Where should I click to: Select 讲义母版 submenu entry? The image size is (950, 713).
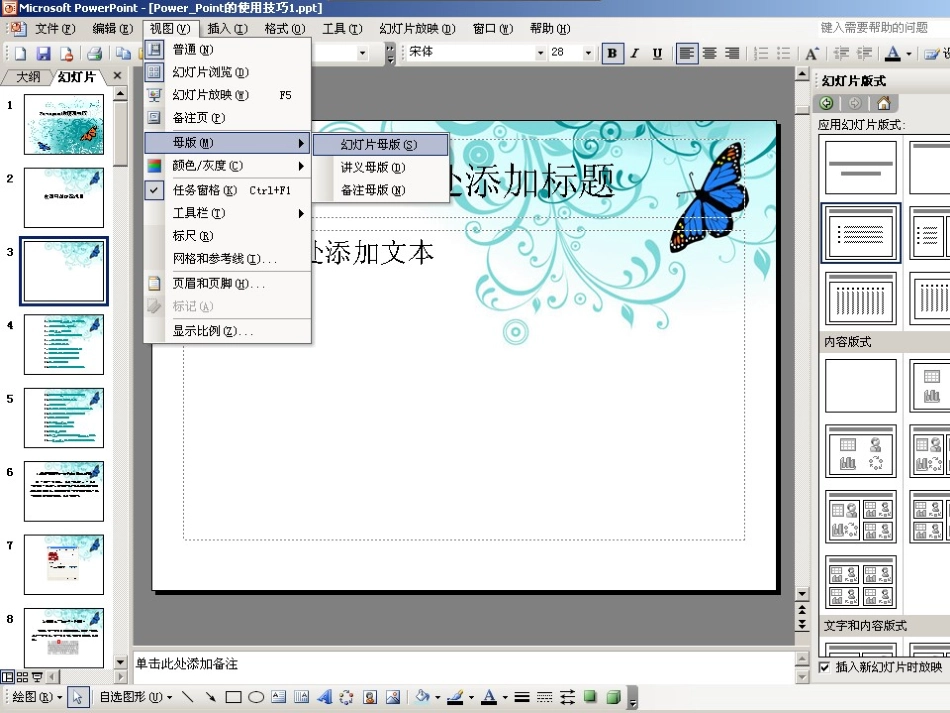(380, 167)
